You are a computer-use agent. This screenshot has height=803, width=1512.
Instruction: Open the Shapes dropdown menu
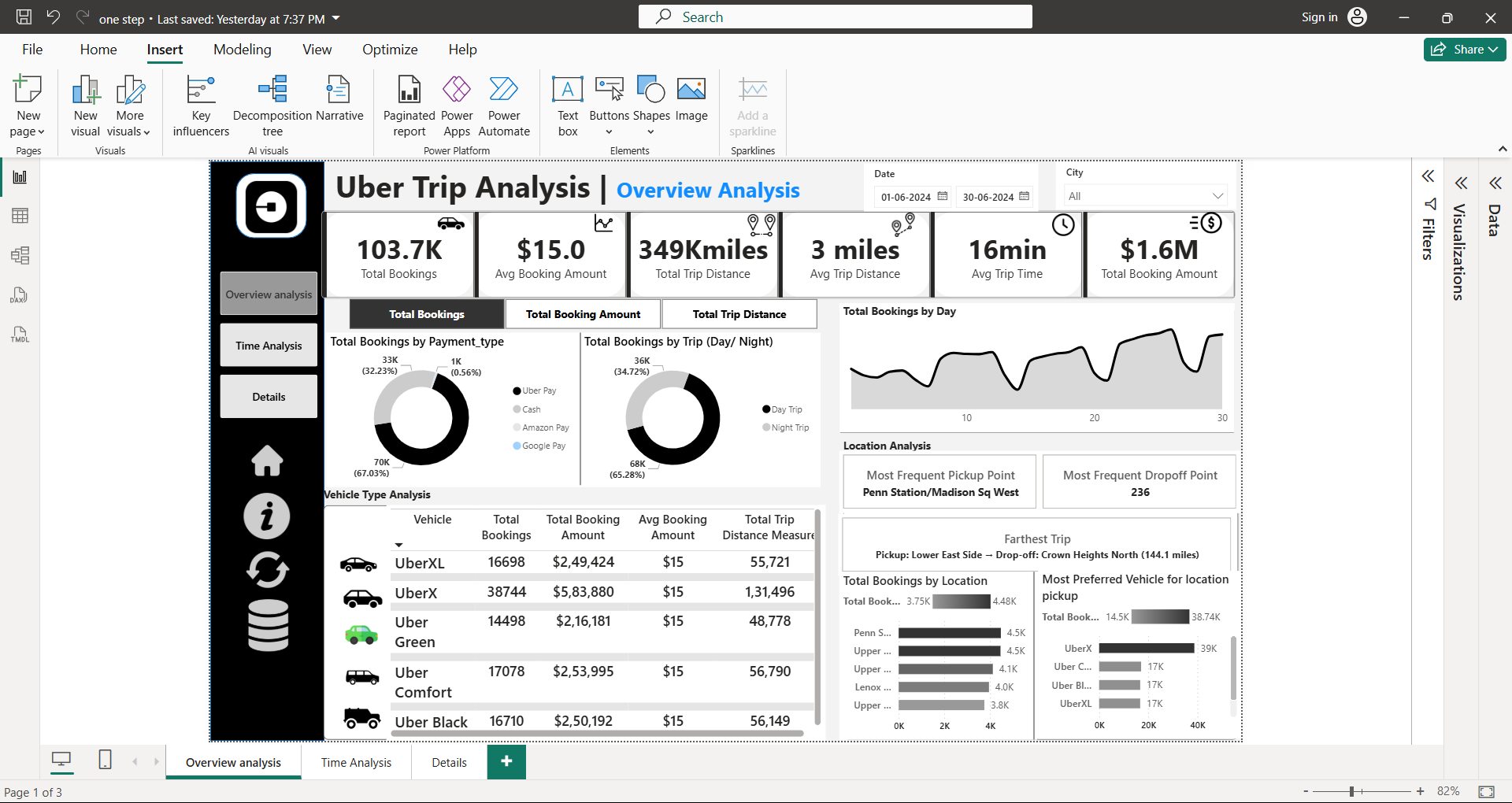click(651, 131)
